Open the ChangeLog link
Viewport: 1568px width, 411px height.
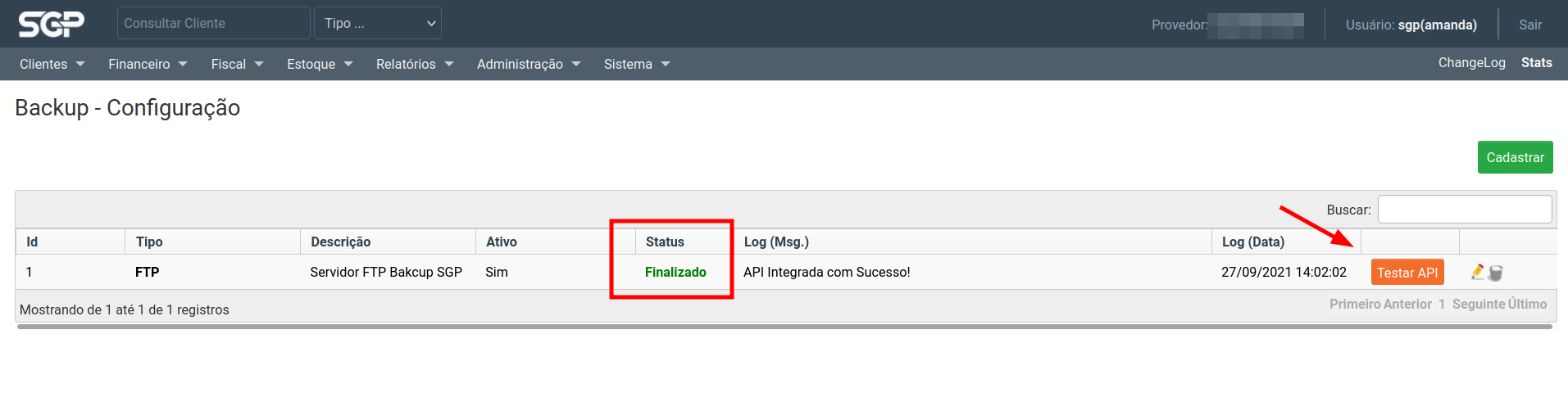[x=1471, y=63]
